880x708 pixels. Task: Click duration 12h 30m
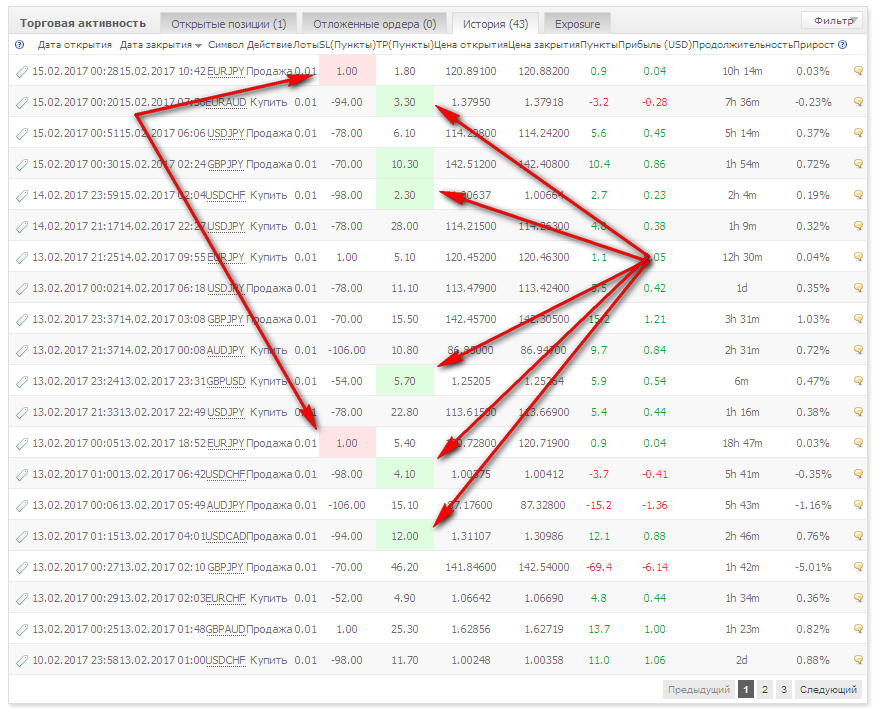pyautogui.click(x=742, y=258)
